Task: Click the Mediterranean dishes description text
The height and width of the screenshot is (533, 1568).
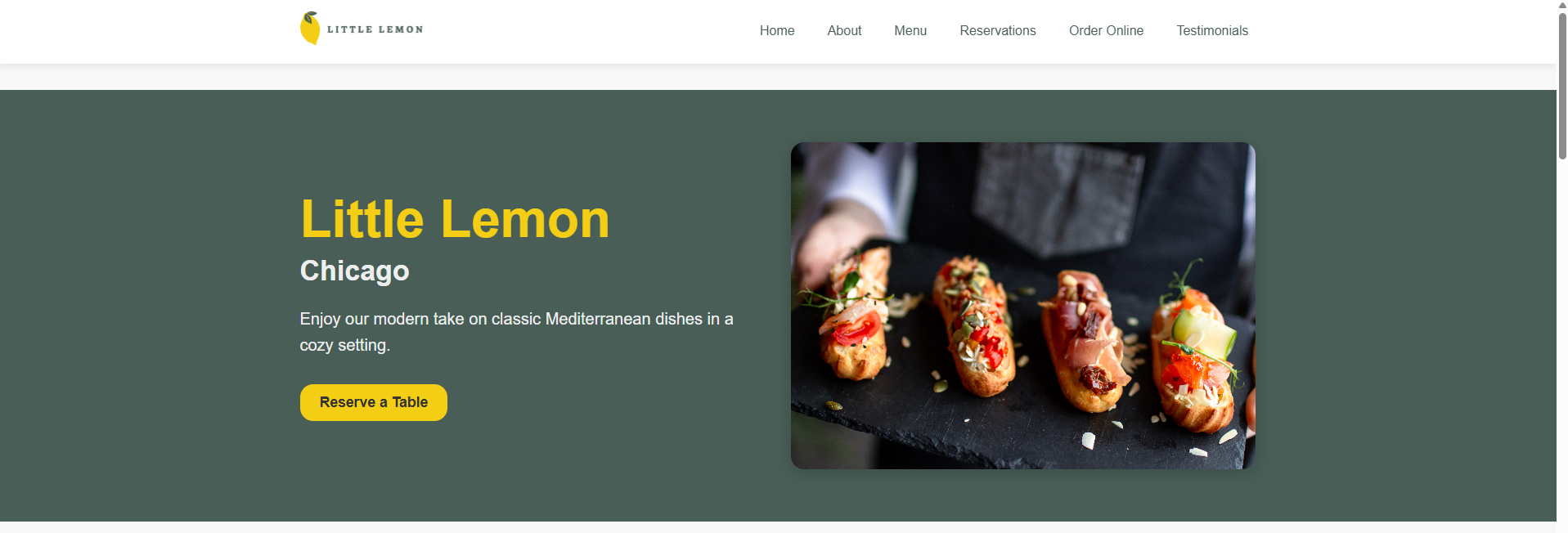Action: [516, 332]
